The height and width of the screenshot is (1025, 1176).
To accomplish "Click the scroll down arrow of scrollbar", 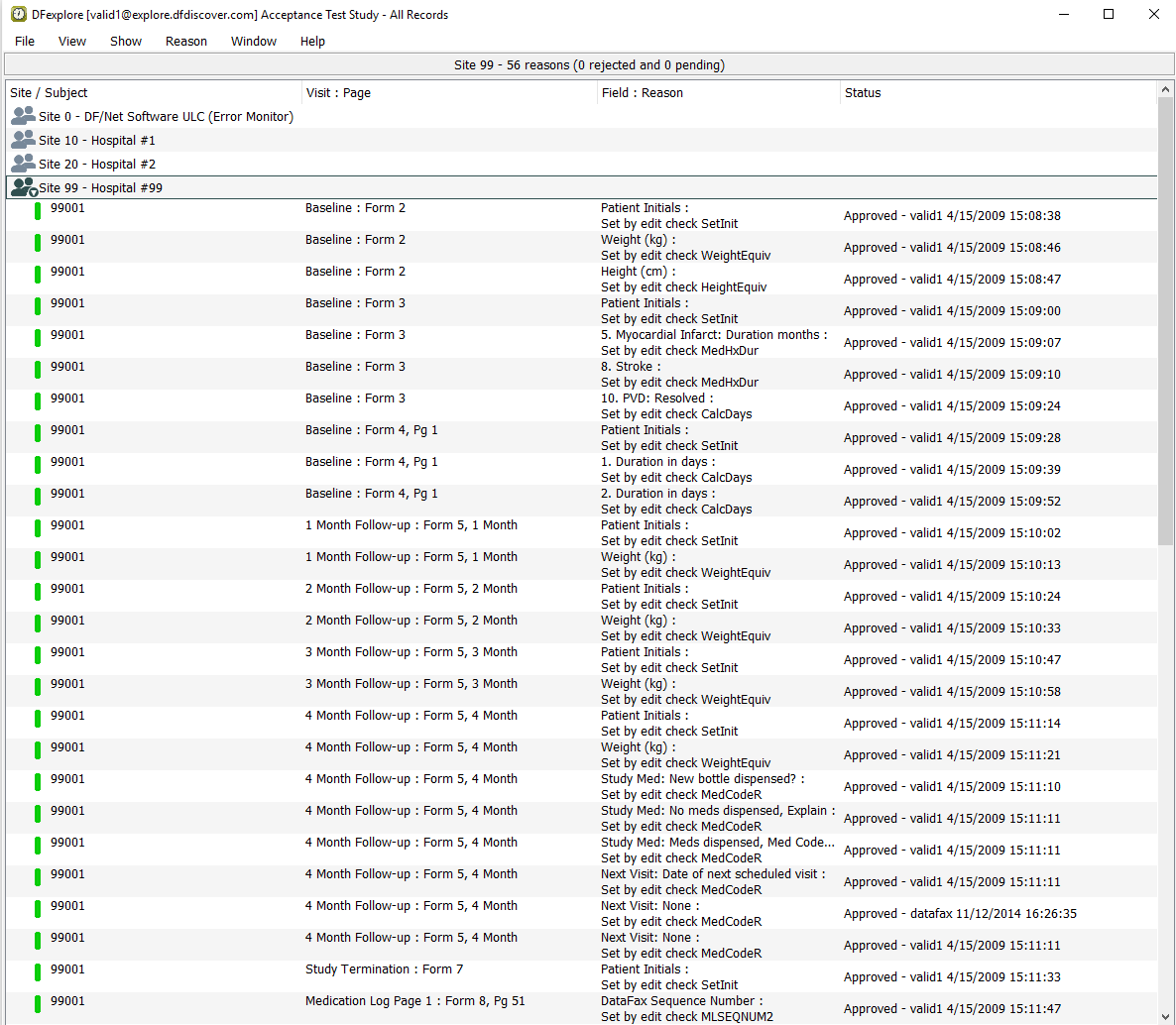I will (1165, 1016).
